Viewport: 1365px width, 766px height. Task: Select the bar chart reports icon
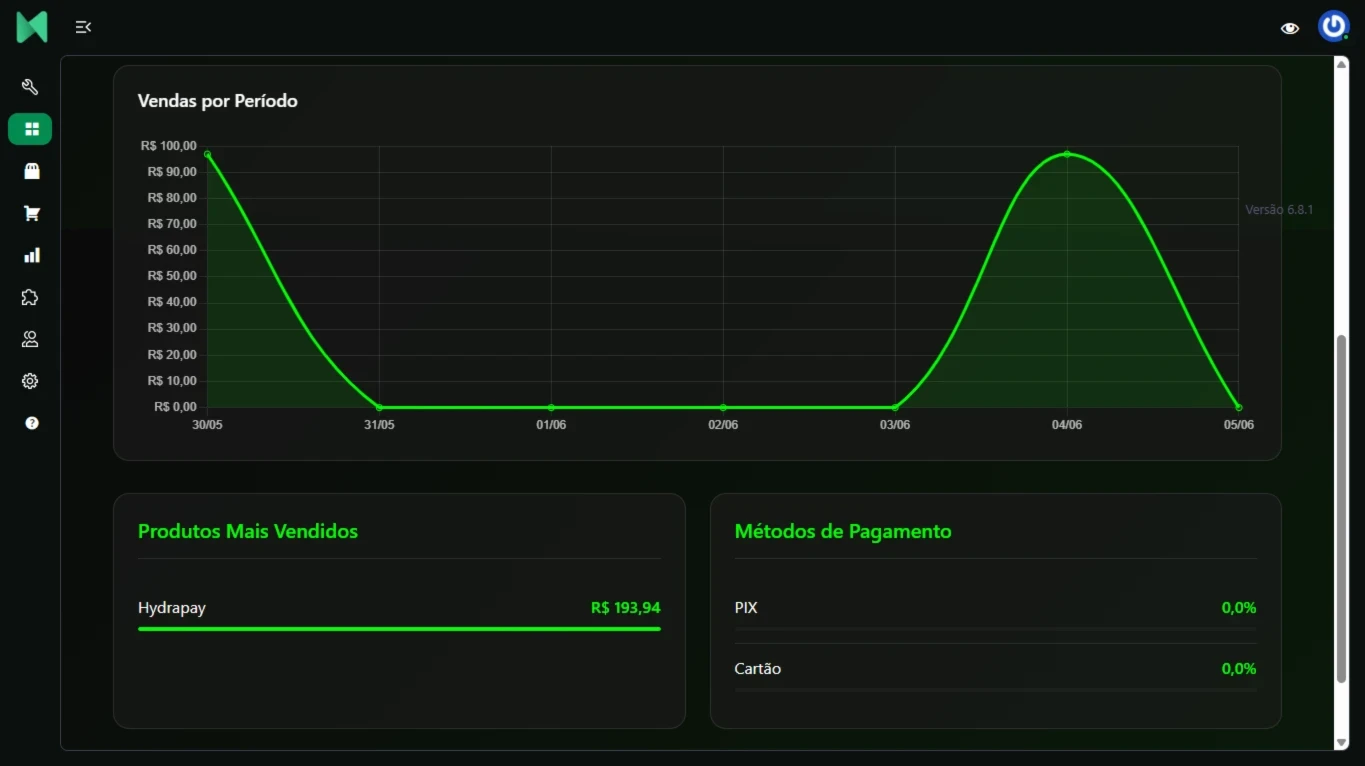point(30,255)
